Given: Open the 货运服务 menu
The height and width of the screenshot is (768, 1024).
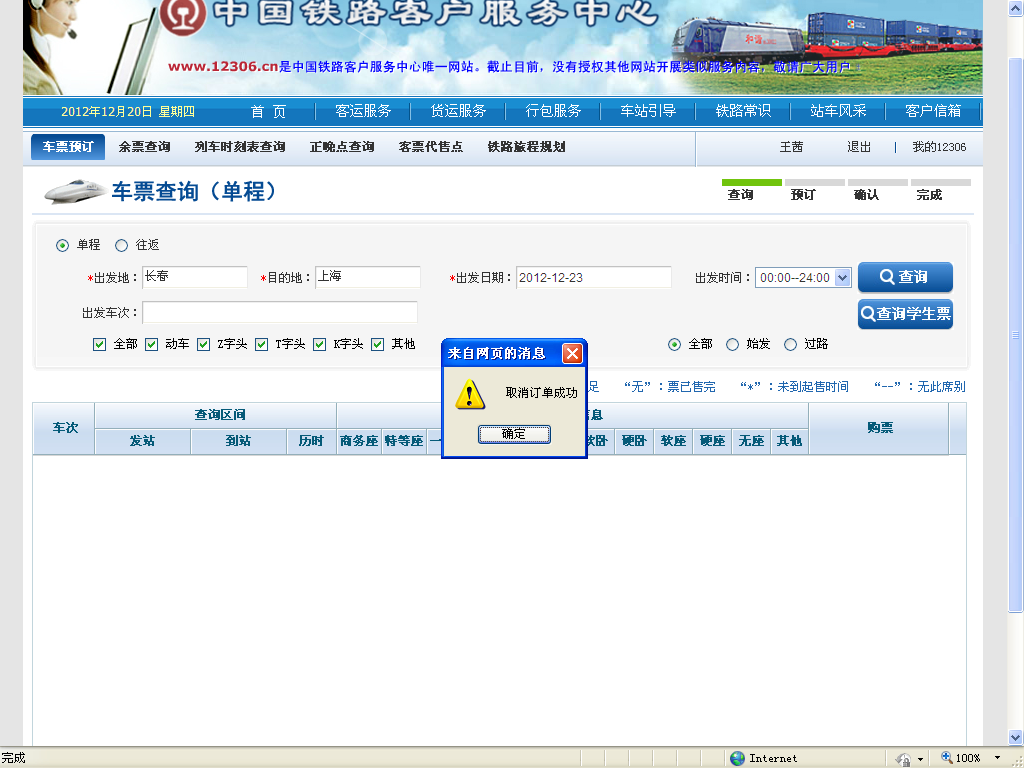Looking at the screenshot, I should tap(458, 112).
